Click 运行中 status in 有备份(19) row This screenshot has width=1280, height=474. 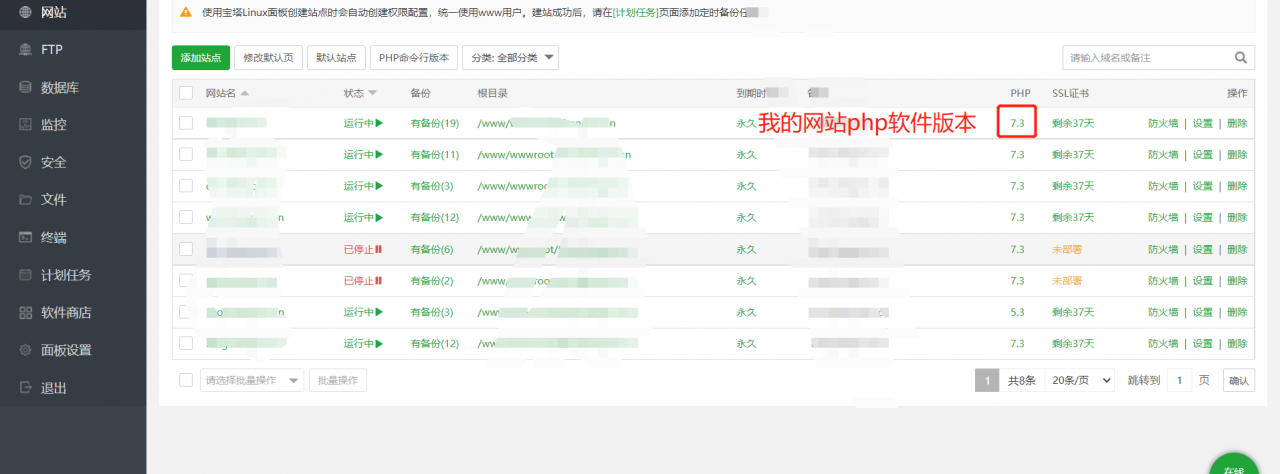359,124
